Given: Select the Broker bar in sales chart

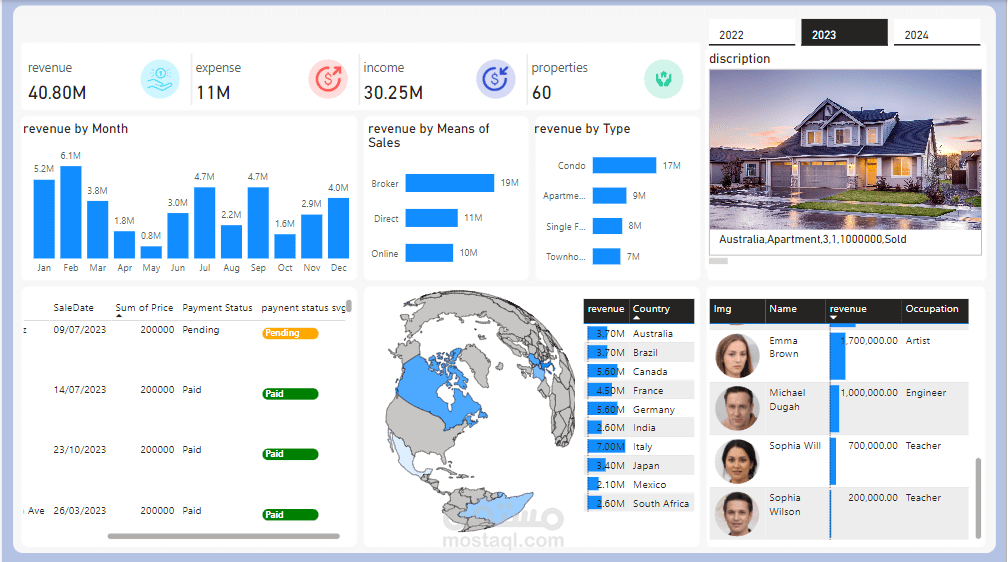Looking at the screenshot, I should pyautogui.click(x=450, y=183).
